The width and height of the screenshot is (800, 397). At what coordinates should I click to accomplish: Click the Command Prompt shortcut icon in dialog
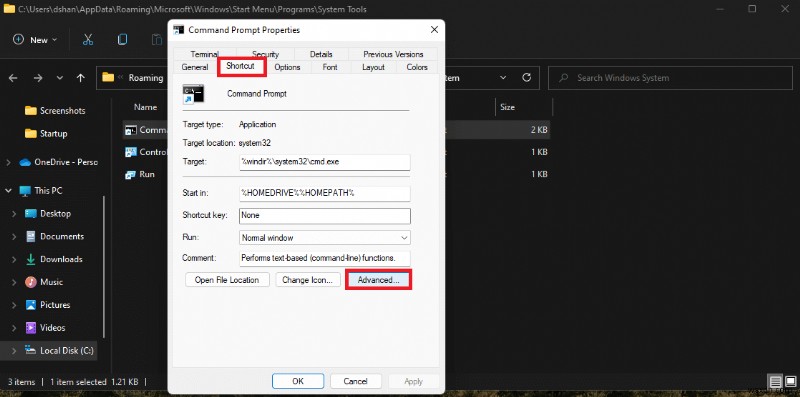[x=193, y=94]
